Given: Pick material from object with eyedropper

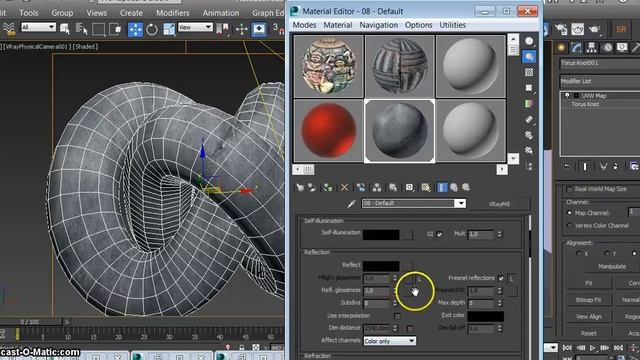Looking at the screenshot, I should tap(351, 204).
